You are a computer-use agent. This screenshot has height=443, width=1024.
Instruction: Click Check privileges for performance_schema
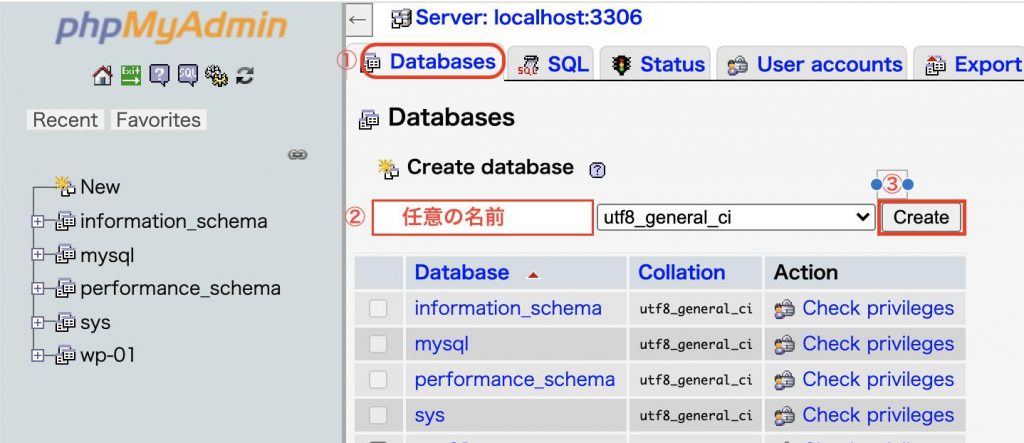coord(878,380)
